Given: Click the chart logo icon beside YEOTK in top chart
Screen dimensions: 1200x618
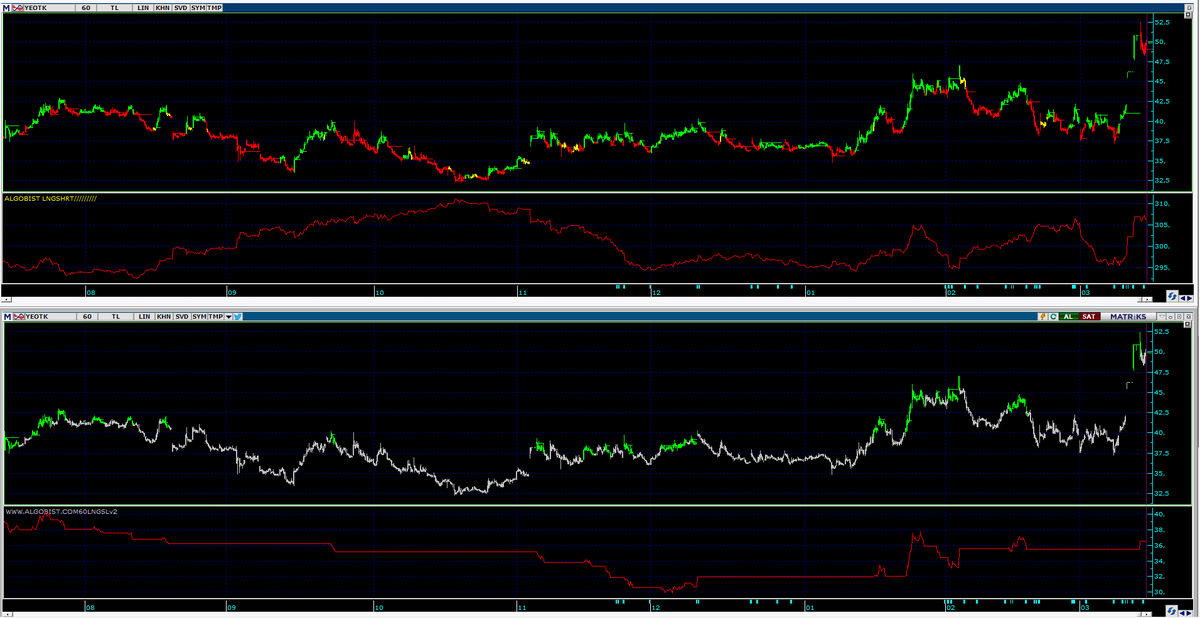Looking at the screenshot, I should tap(18, 8).
